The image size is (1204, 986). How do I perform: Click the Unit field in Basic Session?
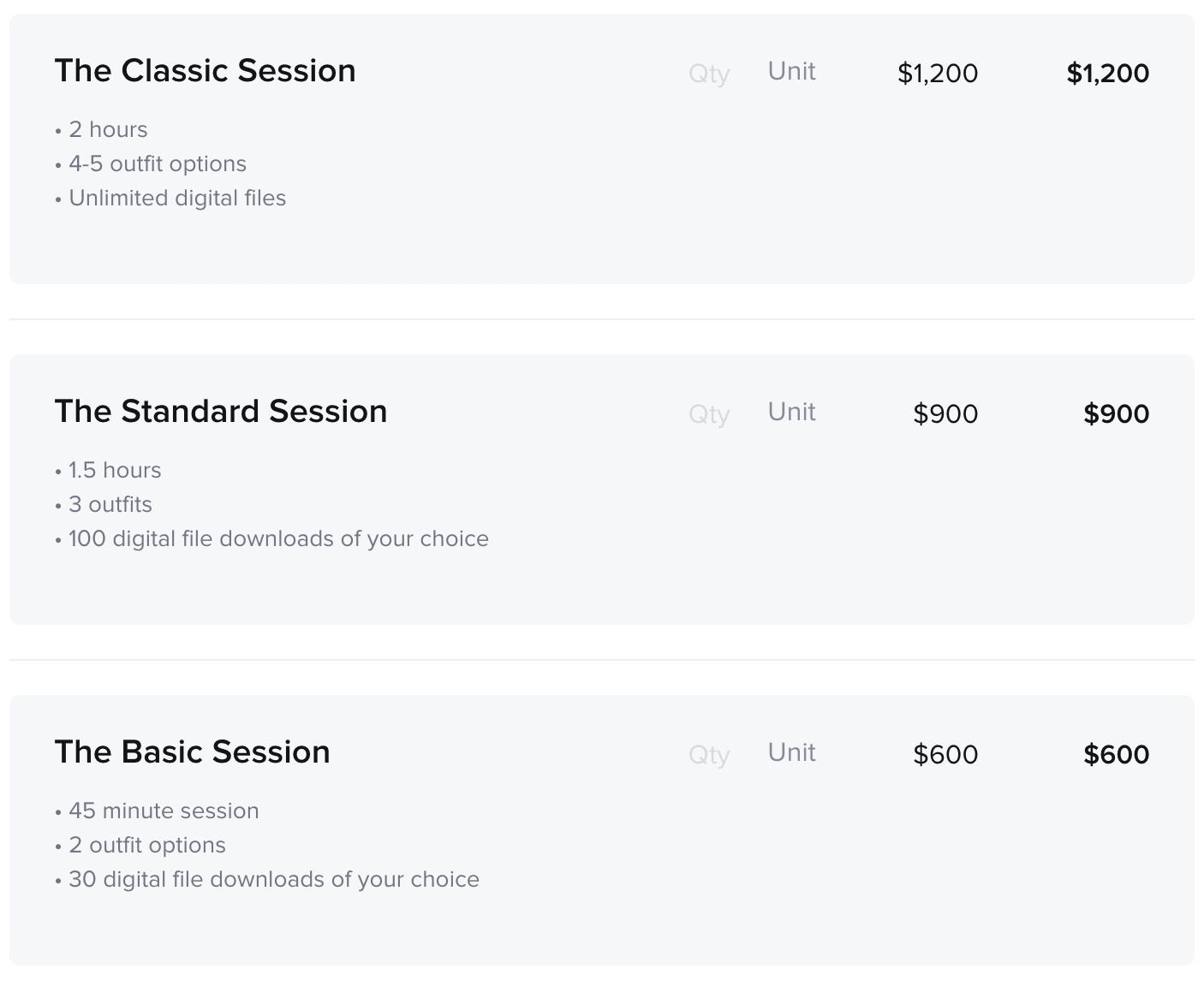(791, 752)
